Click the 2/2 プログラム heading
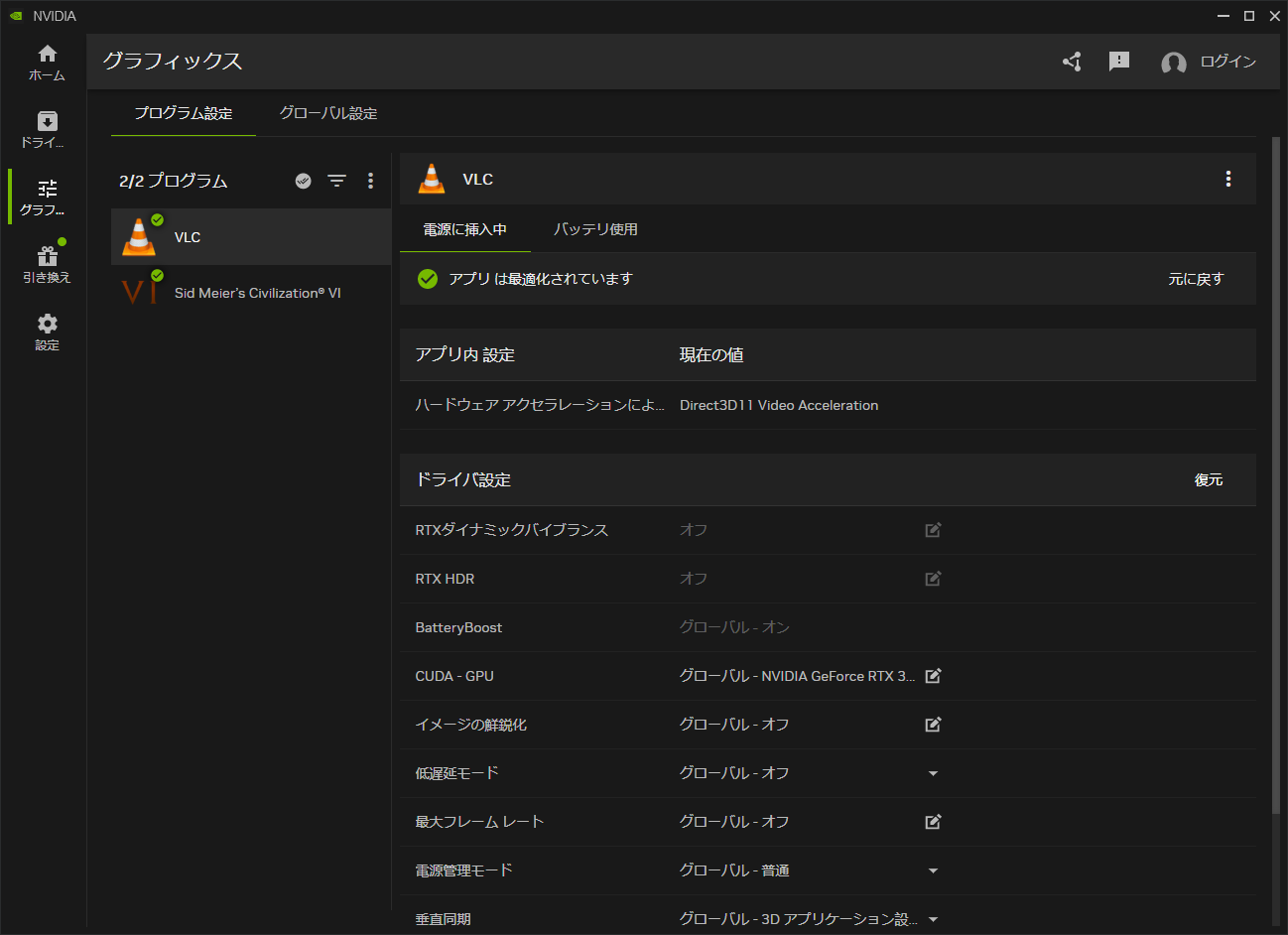 point(174,181)
